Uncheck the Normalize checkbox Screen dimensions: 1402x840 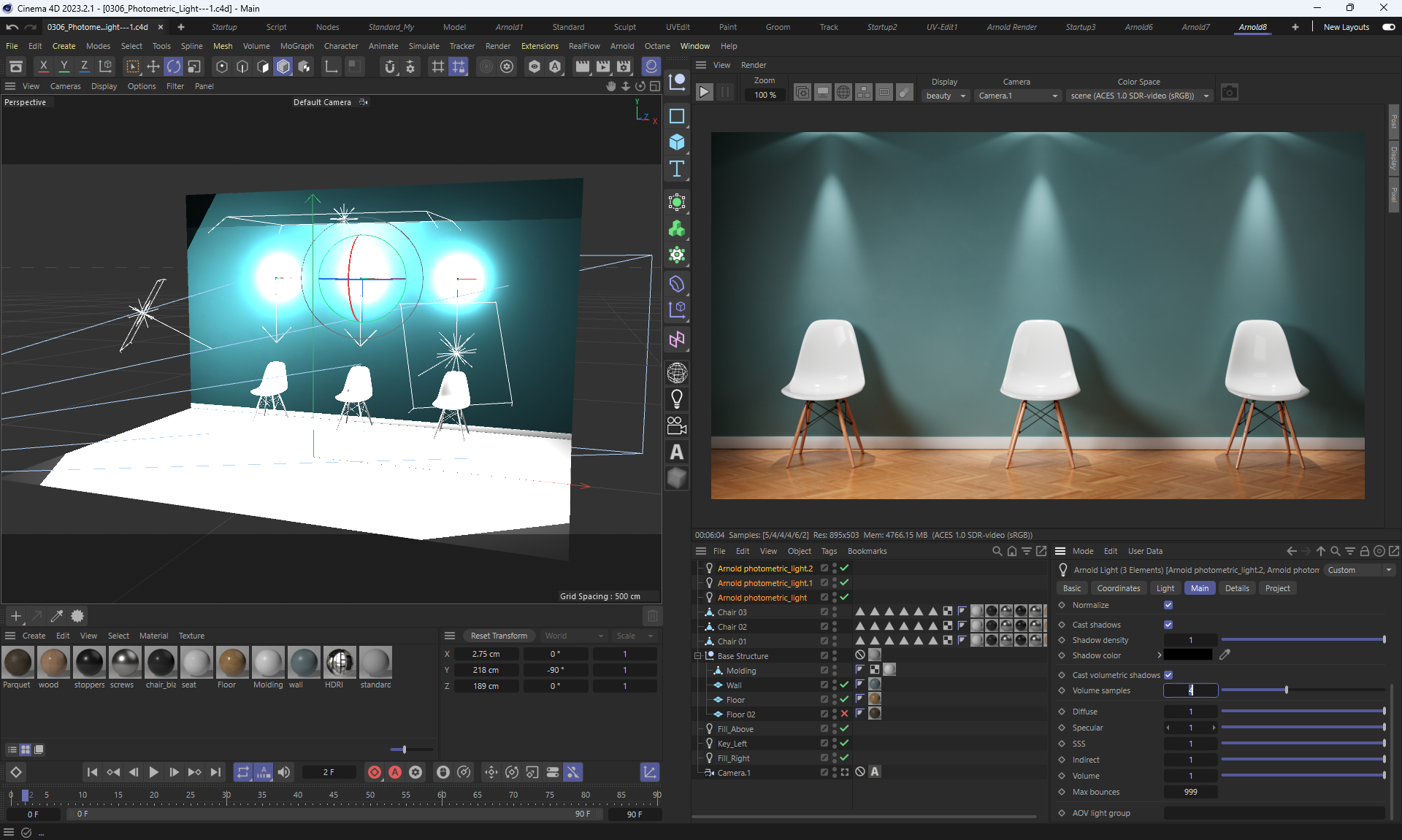click(1168, 605)
